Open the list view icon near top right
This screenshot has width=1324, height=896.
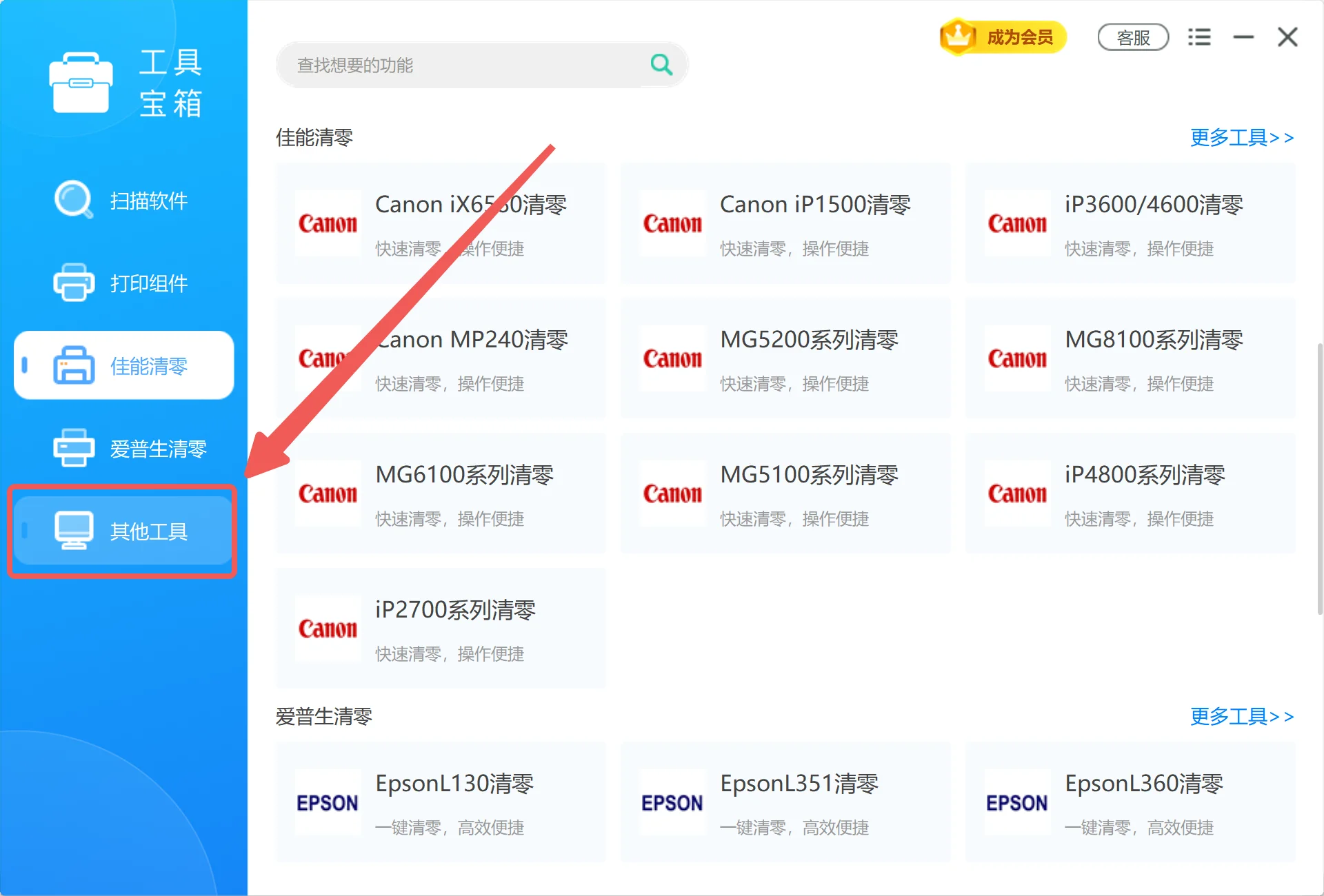tap(1200, 37)
